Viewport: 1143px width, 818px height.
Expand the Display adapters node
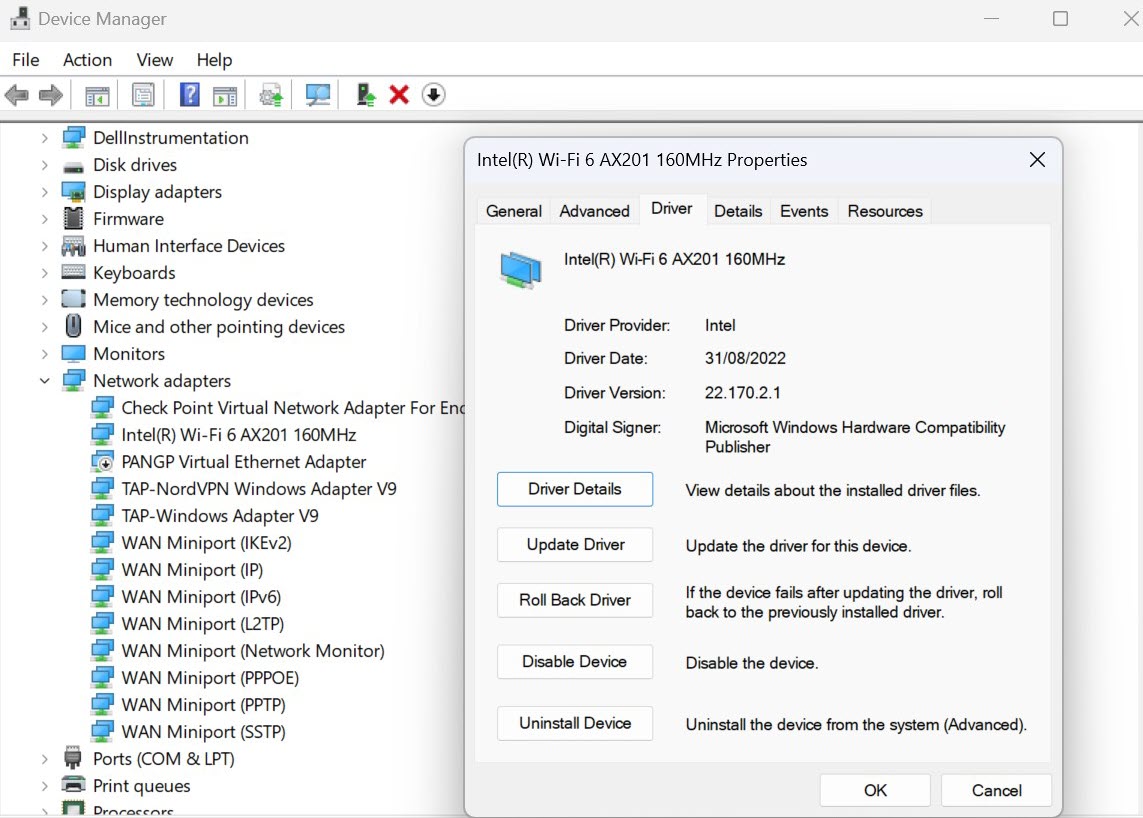click(44, 192)
